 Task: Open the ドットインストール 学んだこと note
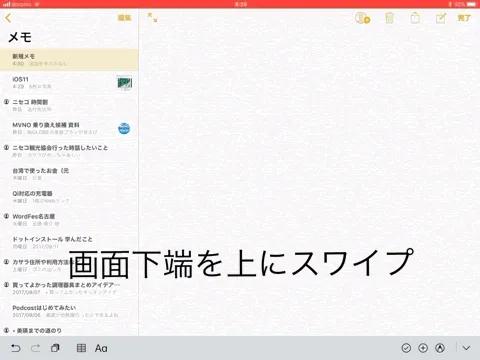[69, 243]
